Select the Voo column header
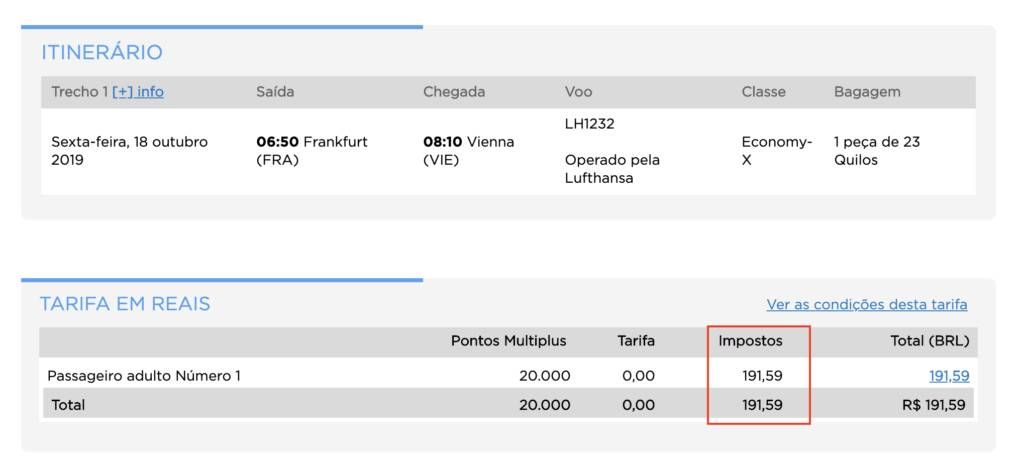1024x470 pixels. click(579, 92)
